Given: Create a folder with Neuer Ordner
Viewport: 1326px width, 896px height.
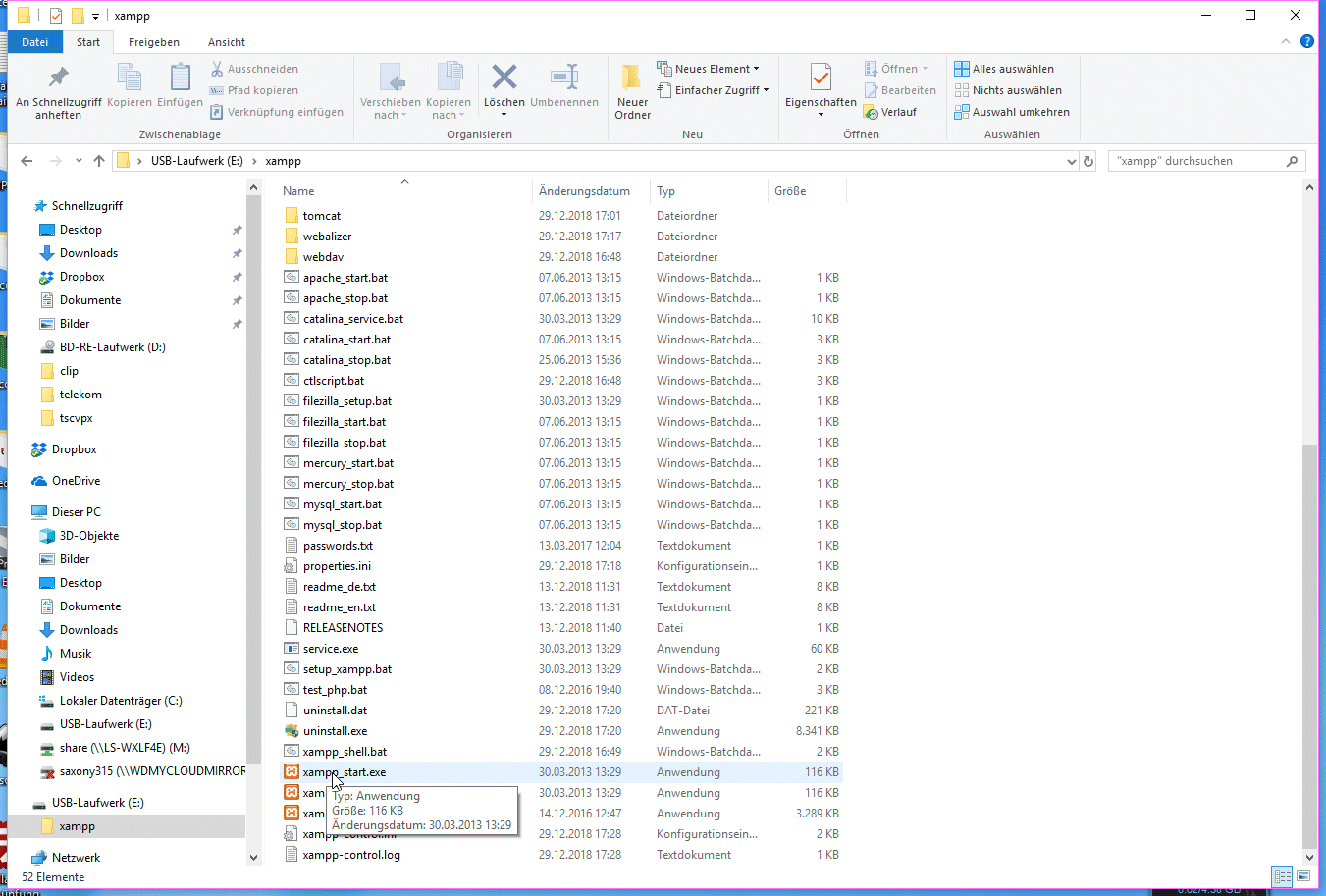Looking at the screenshot, I should pos(633,92).
